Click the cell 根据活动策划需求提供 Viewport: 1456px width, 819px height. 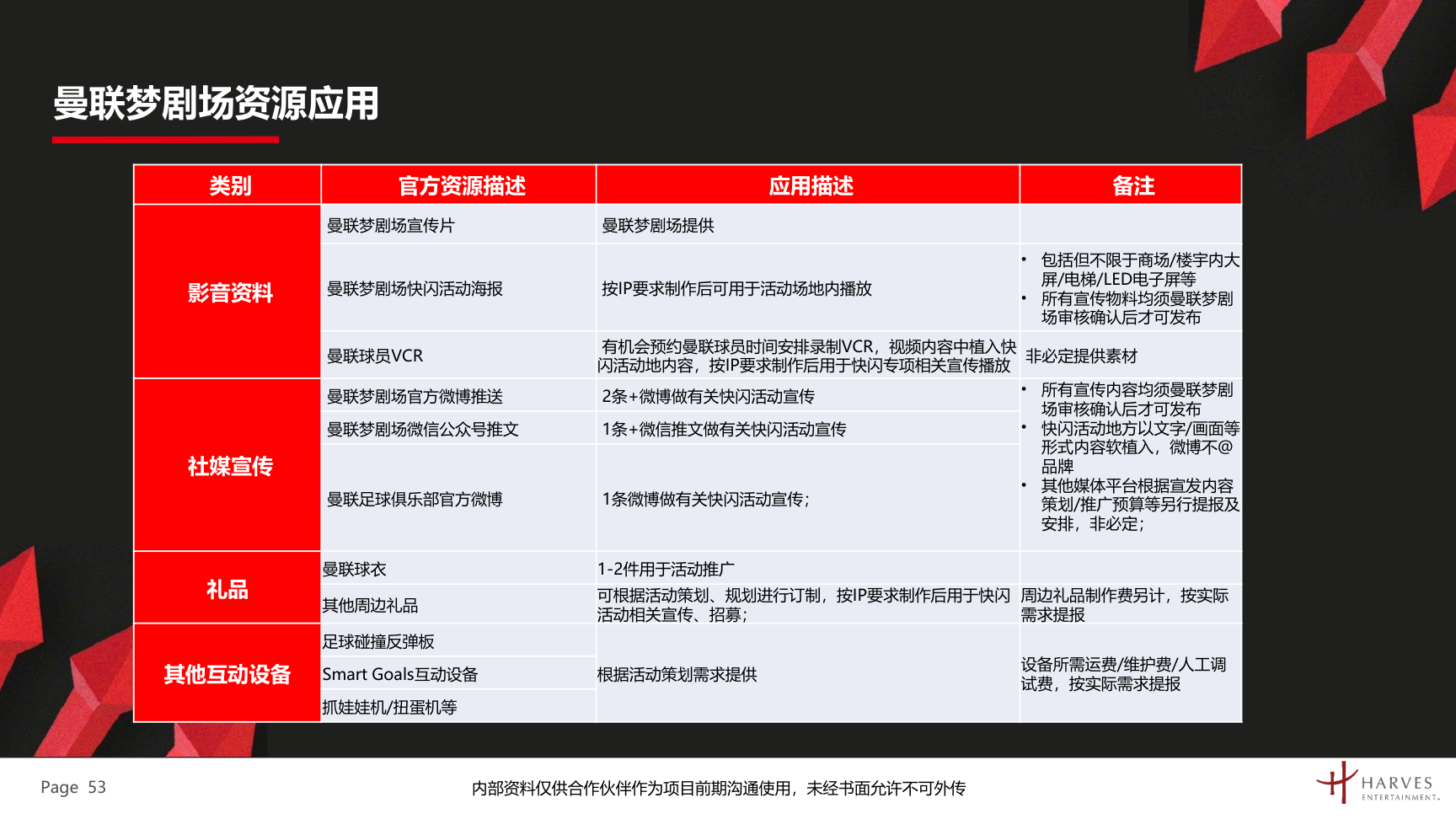point(808,674)
